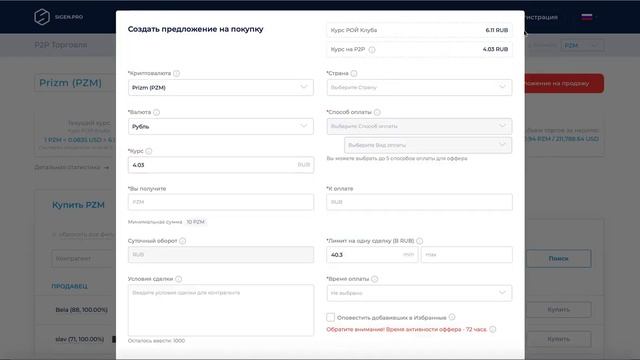The height and width of the screenshot is (360, 640).
Task: Click the Вы получите PZM input field
Action: point(221,202)
